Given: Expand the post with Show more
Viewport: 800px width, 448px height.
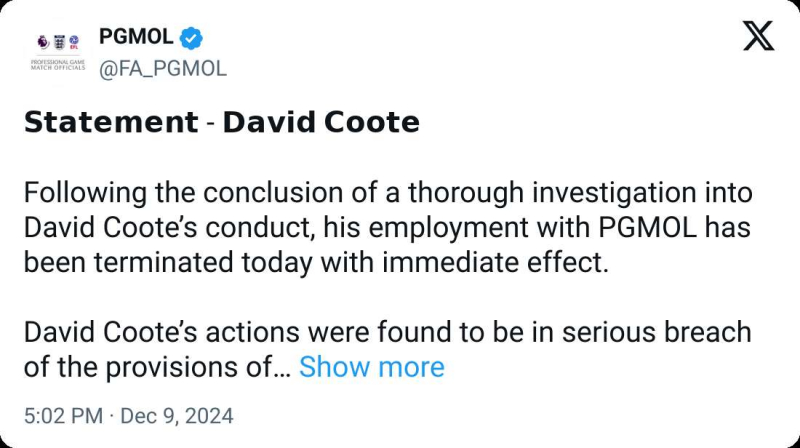Looking at the screenshot, I should coord(371,367).
